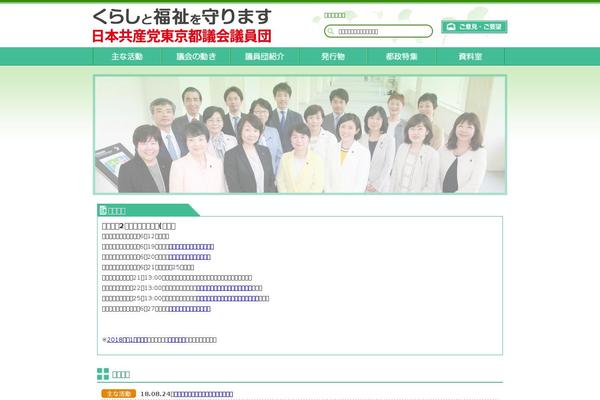Click the magnifier icon in the search box
600x400 pixels.
click(x=331, y=31)
